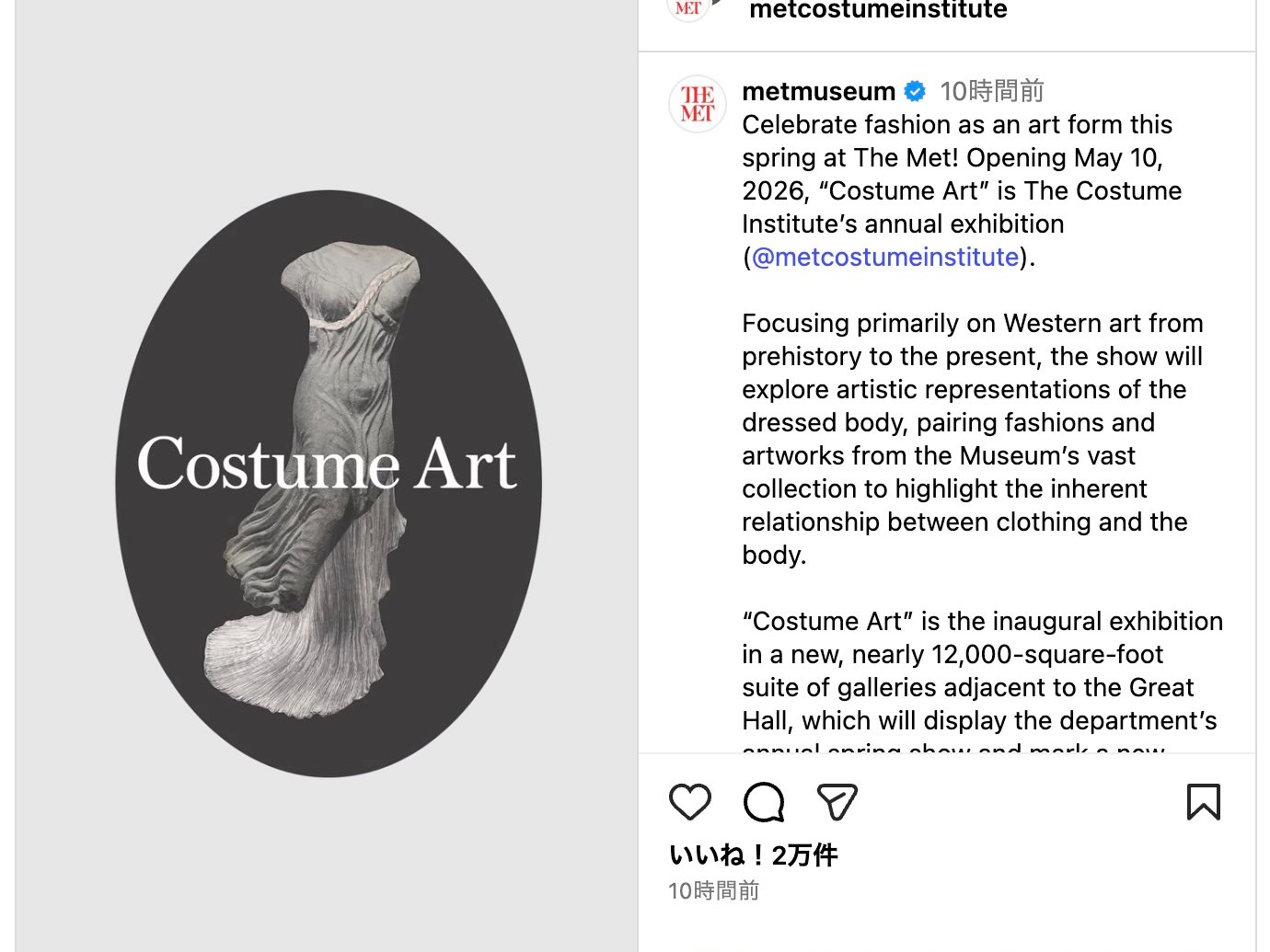Click the 10時間前 timestamp below the likes
The image size is (1270, 952).
tap(713, 890)
